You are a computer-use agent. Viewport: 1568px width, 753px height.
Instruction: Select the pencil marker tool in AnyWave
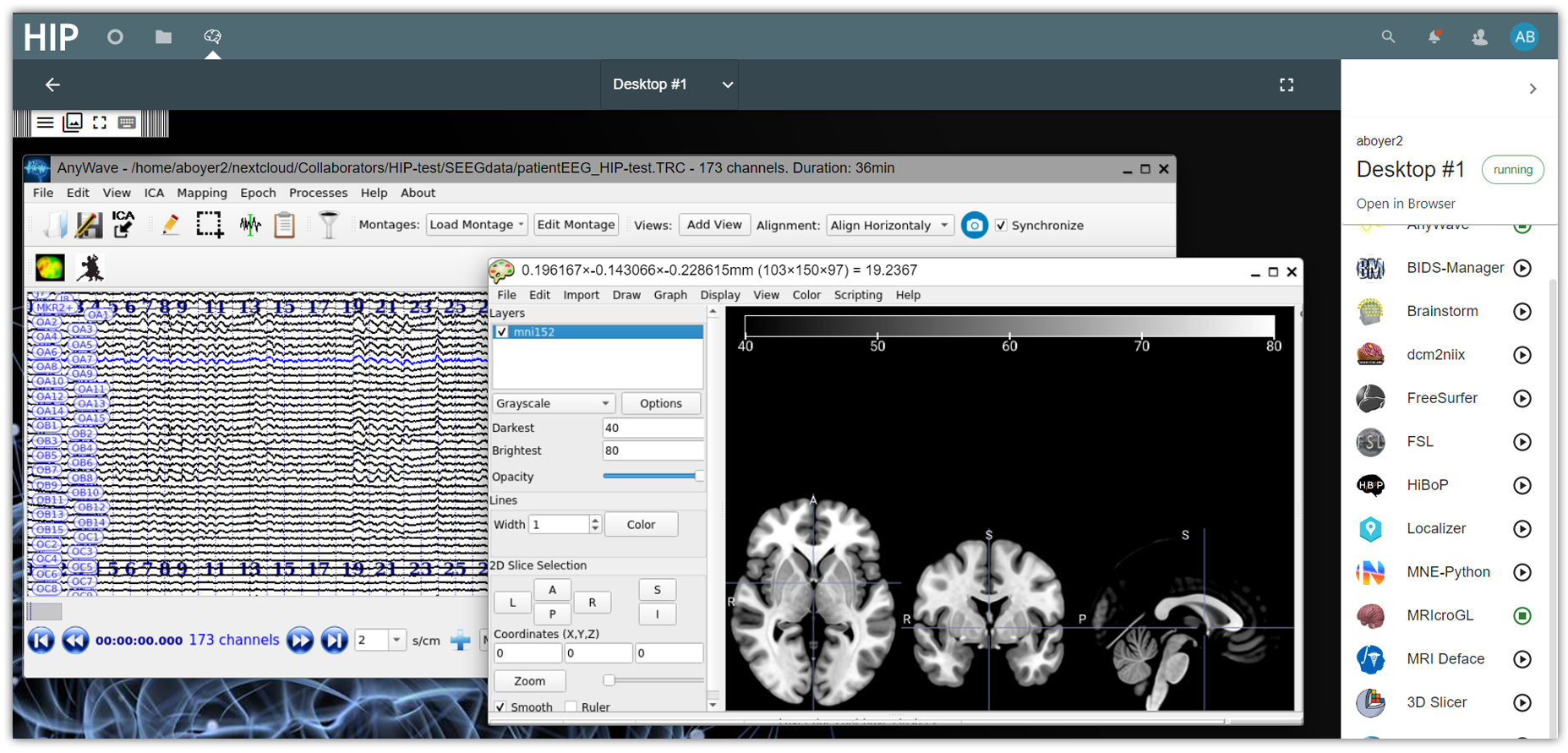coord(171,225)
